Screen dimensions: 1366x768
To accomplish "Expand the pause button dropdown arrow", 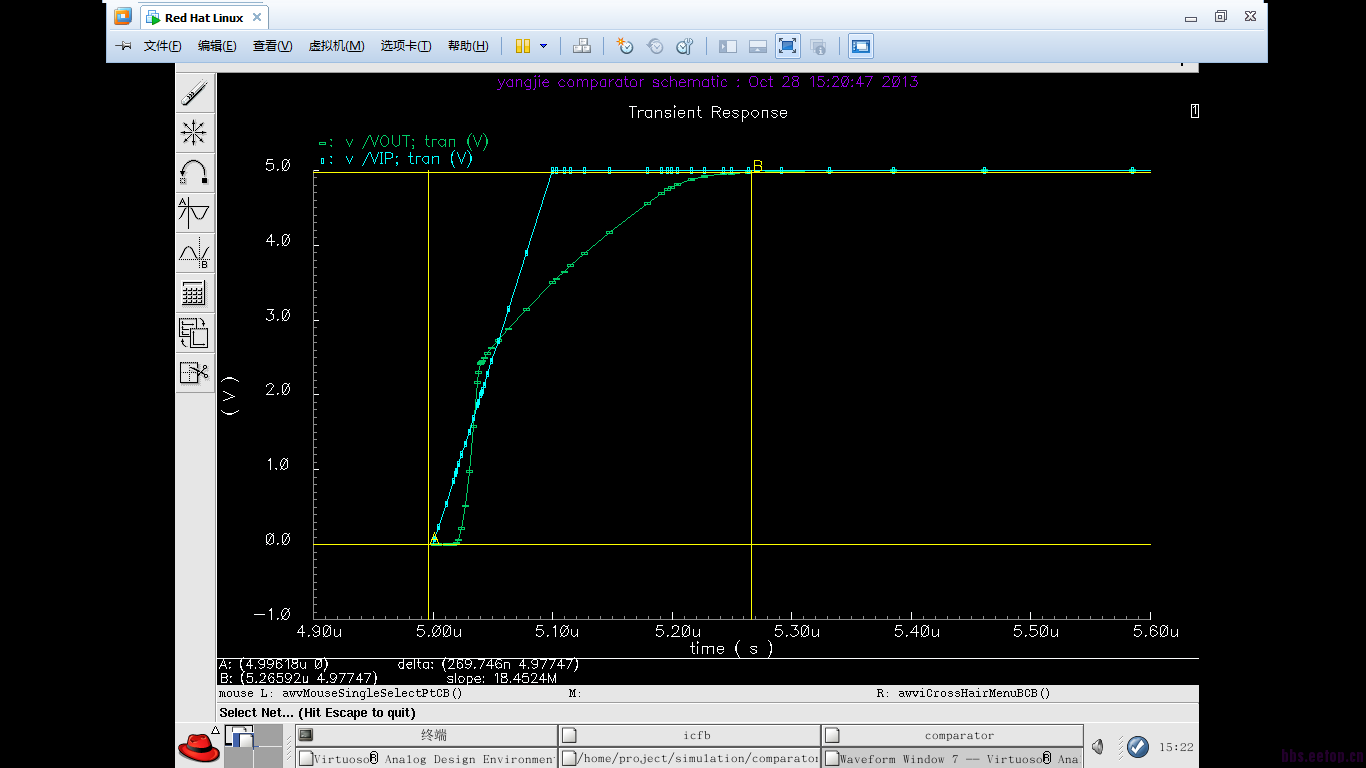I will [543, 46].
